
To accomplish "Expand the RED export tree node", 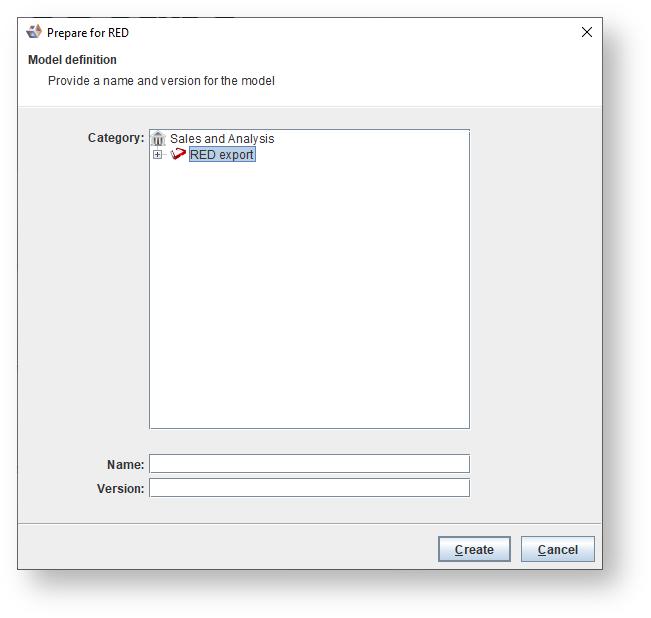I will pos(157,155).
